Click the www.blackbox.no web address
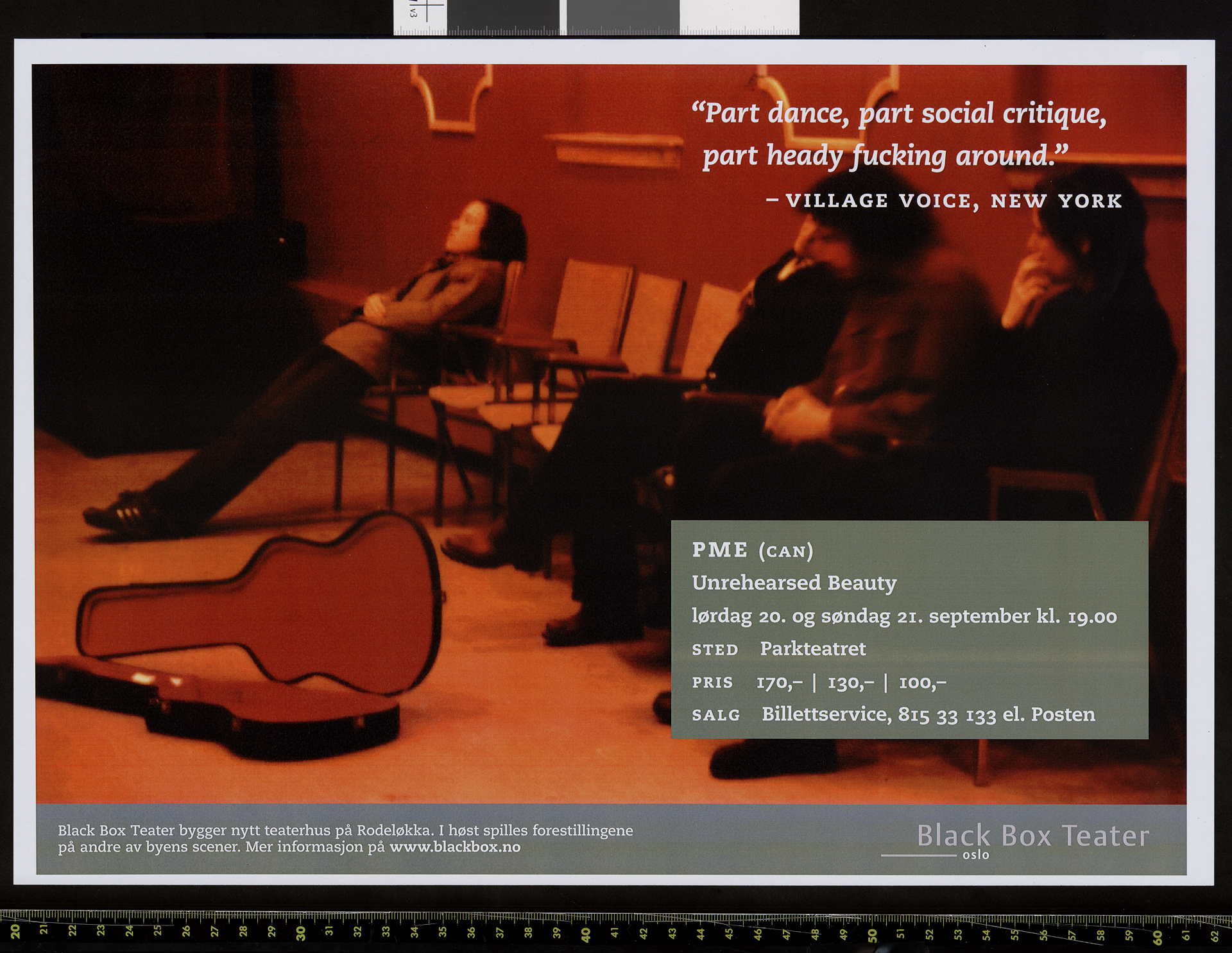Image resolution: width=1232 pixels, height=953 pixels. click(455, 847)
